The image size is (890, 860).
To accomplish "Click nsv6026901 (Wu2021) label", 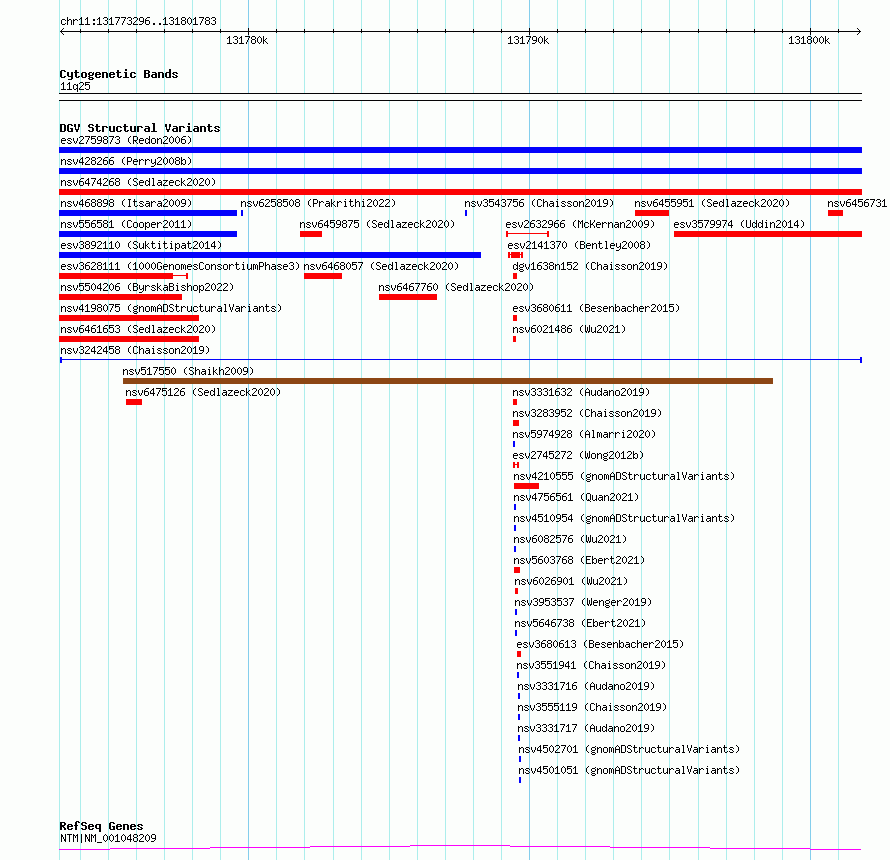I will (571, 581).
